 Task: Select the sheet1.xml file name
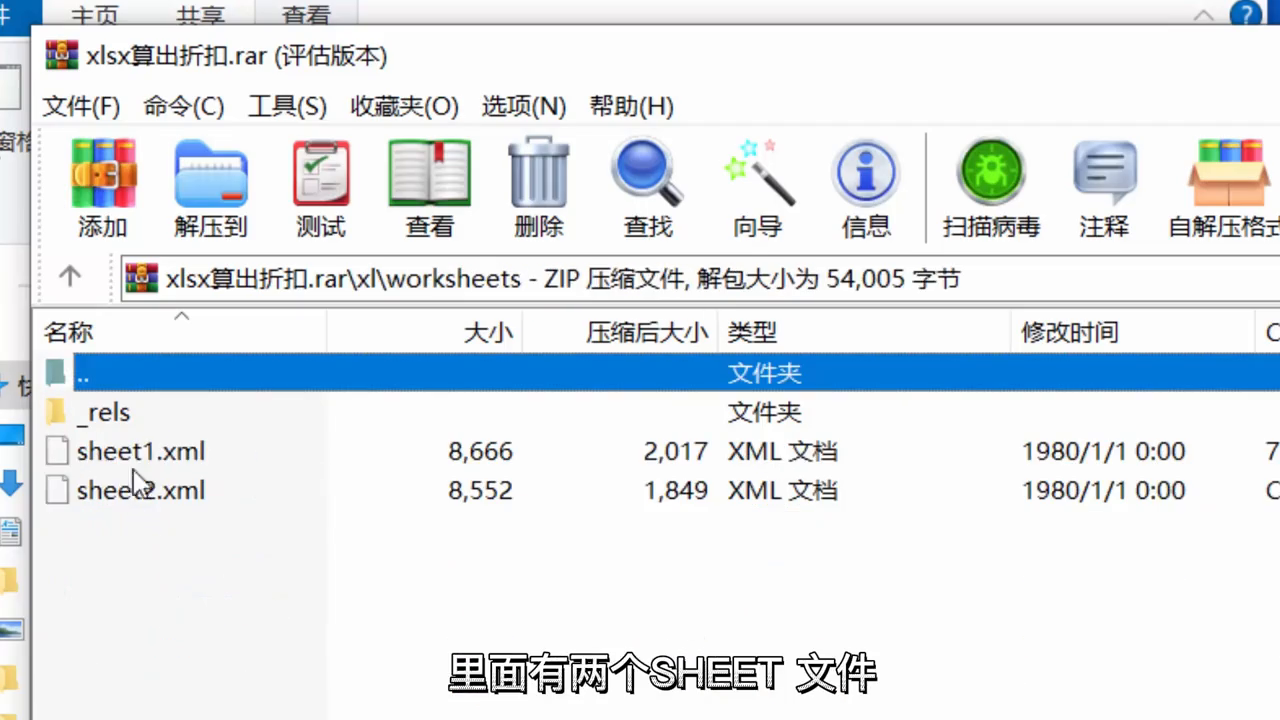click(x=141, y=451)
